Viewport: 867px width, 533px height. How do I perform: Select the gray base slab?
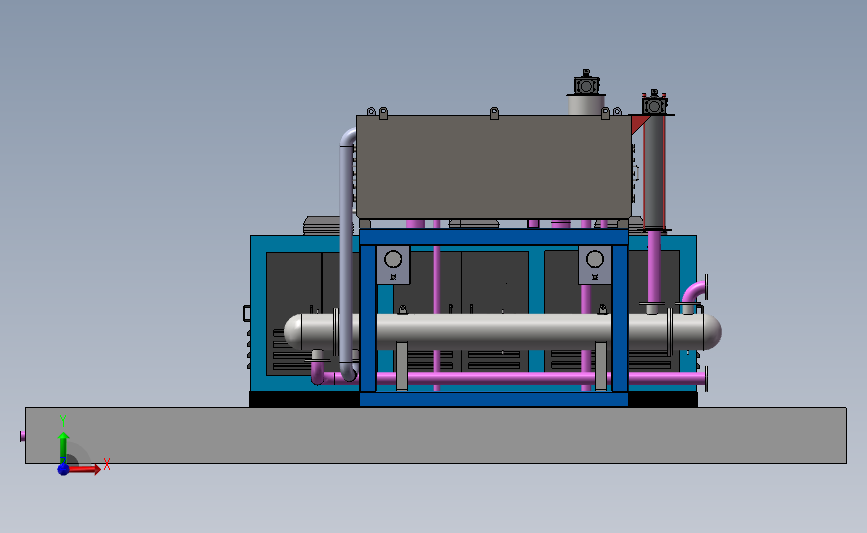pos(436,435)
